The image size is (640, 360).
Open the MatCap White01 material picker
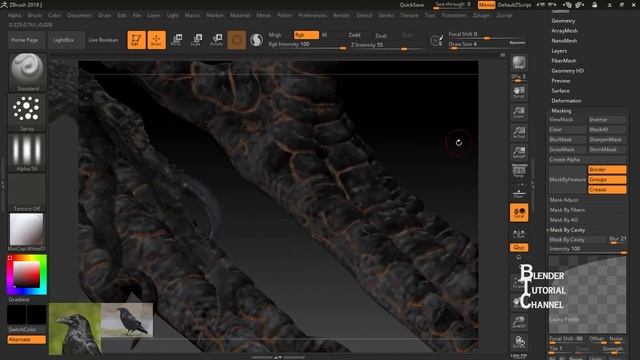[27, 233]
